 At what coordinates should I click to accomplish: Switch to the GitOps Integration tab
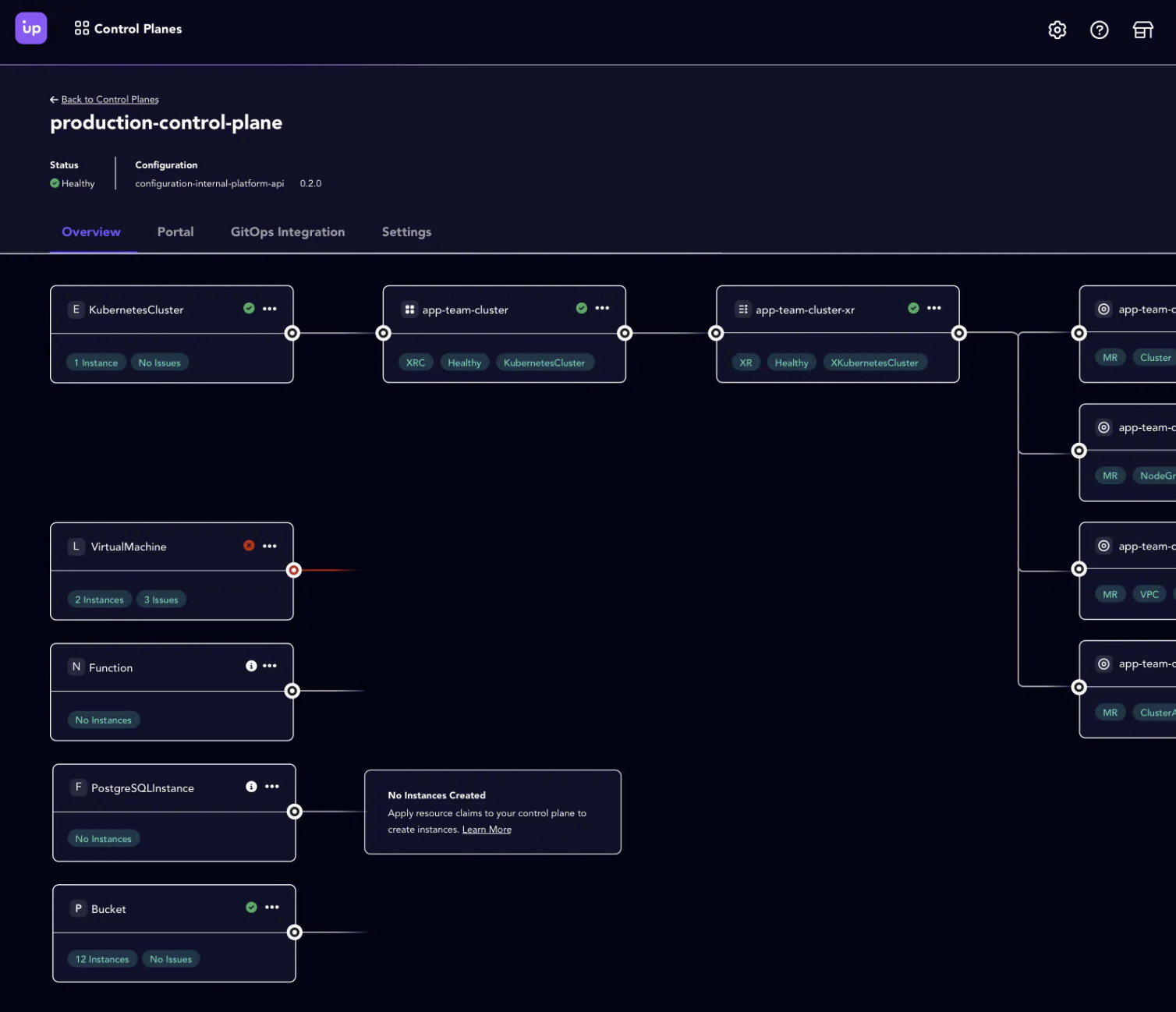tap(287, 232)
